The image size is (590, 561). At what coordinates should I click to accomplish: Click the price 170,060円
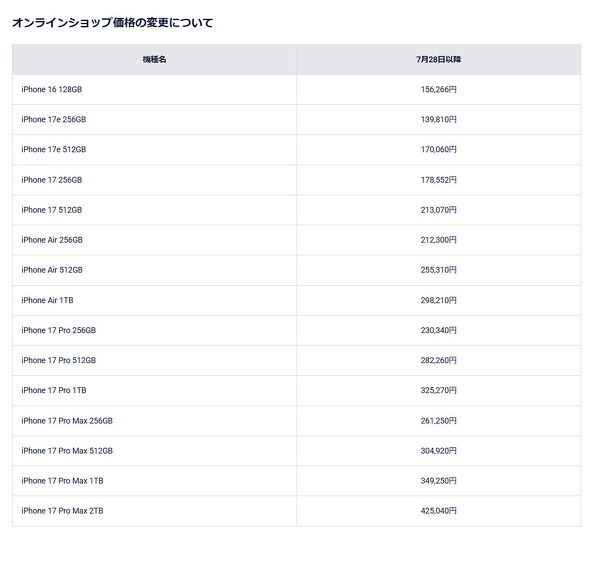438,150
